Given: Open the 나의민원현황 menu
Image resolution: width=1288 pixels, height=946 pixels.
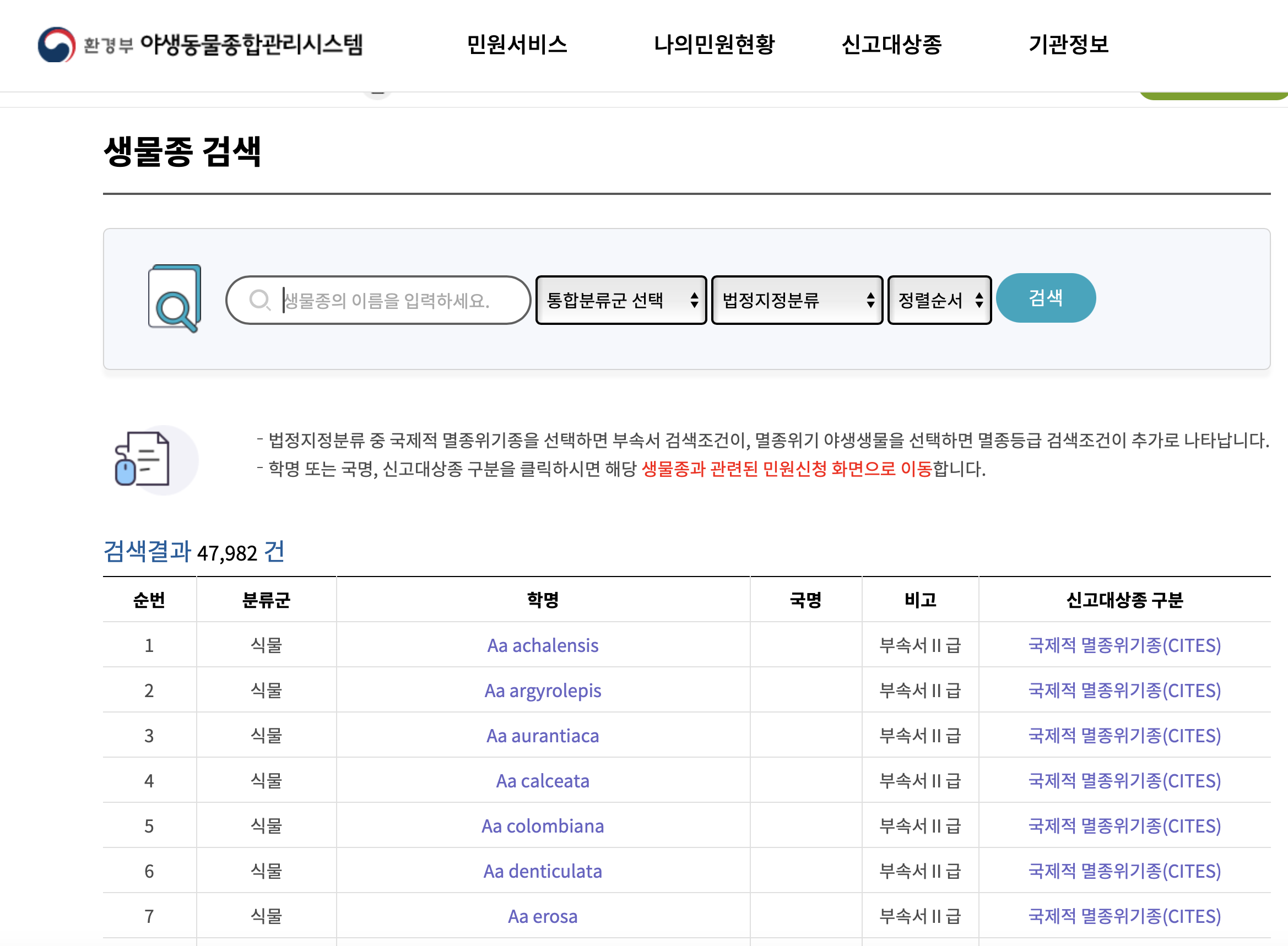Looking at the screenshot, I should point(714,45).
